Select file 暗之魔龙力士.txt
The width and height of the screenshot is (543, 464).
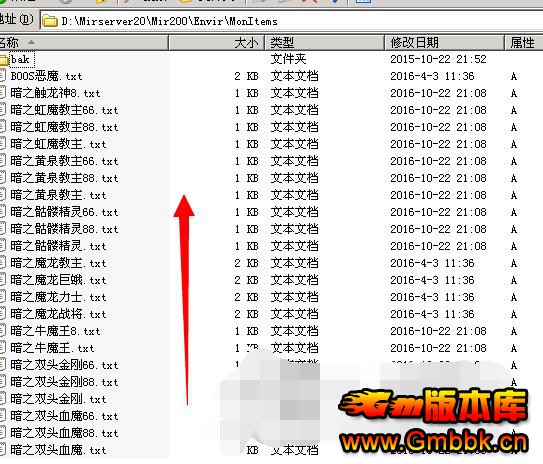58,297
